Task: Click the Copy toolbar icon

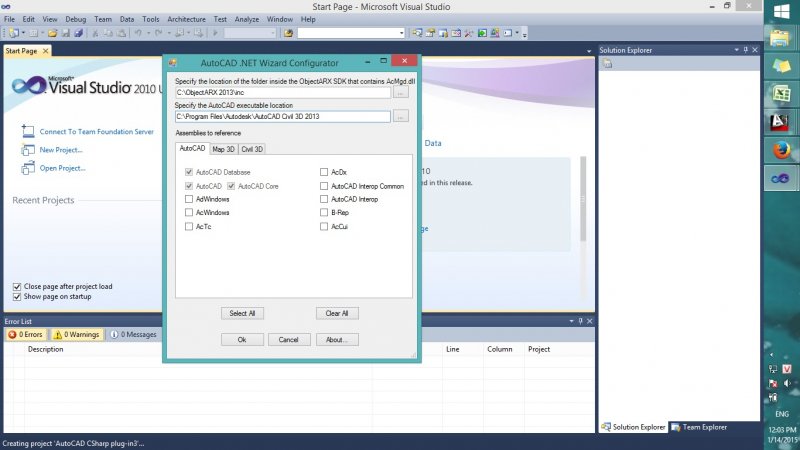Action: pyautogui.click(x=108, y=33)
